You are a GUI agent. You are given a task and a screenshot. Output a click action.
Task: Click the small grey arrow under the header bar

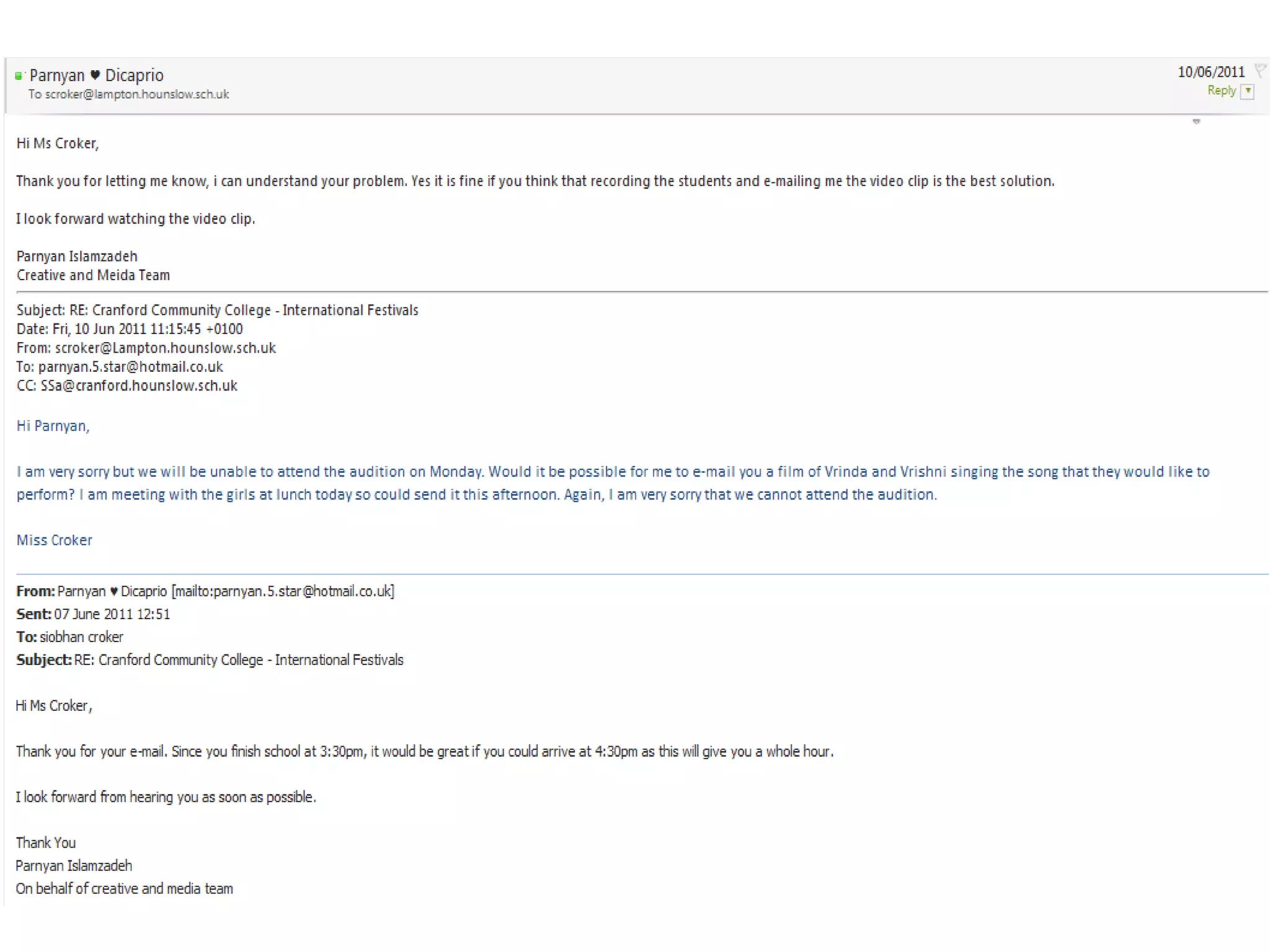[x=1196, y=121]
